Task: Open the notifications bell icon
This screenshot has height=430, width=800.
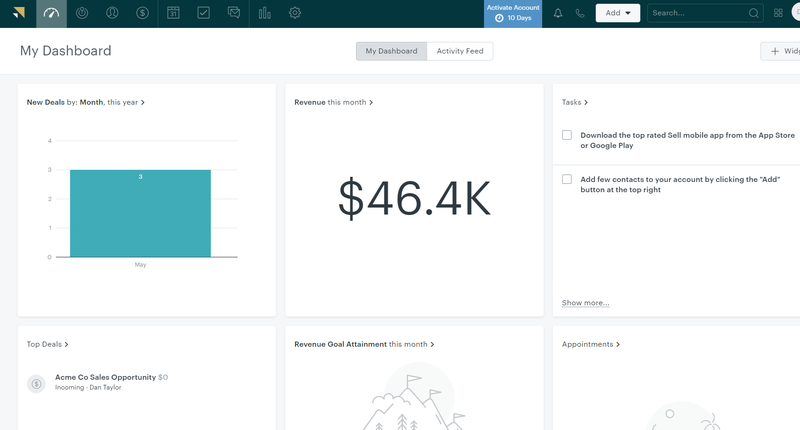Action: pyautogui.click(x=558, y=13)
